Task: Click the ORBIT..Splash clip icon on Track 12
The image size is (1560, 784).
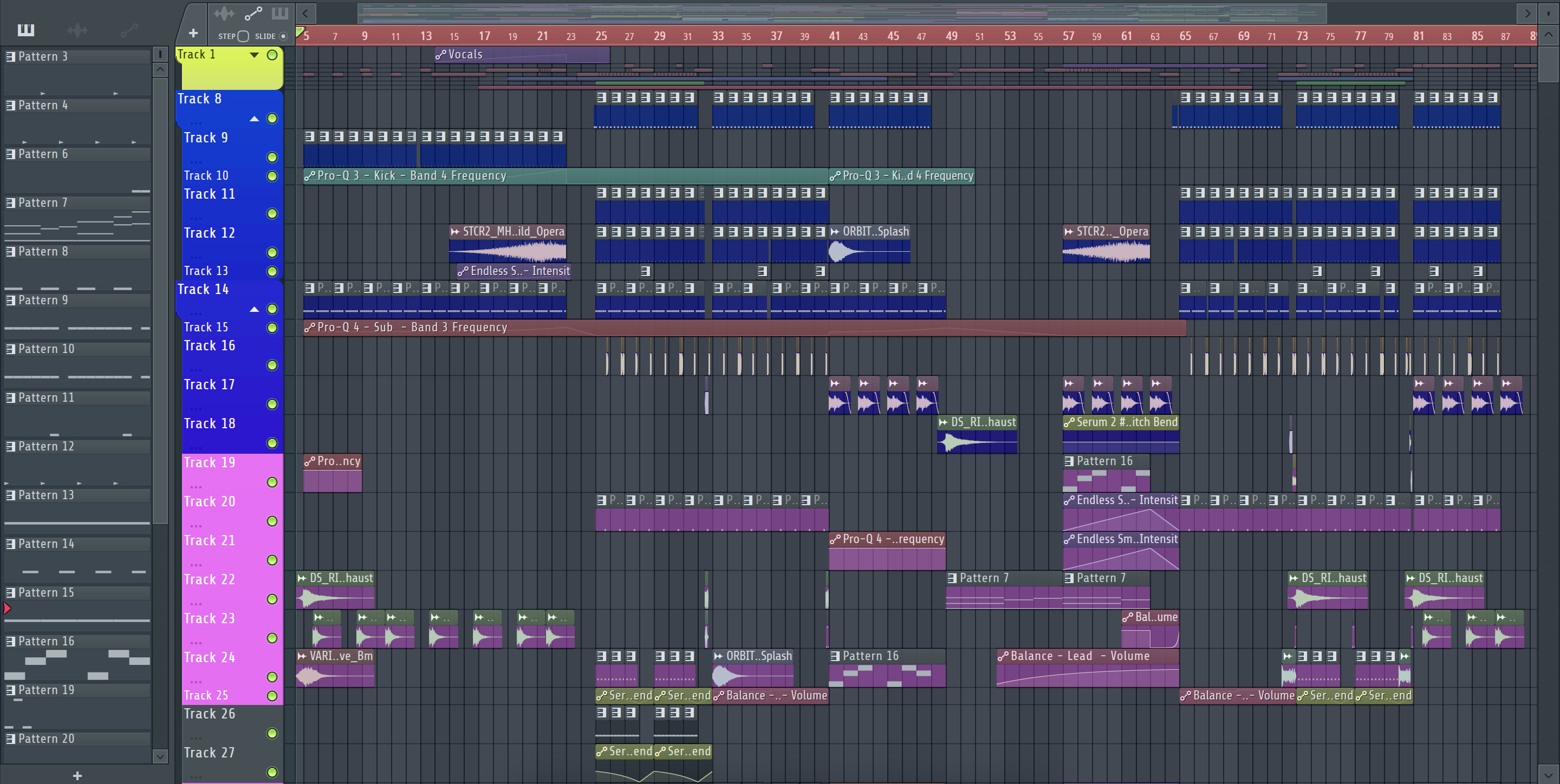Action: [835, 231]
